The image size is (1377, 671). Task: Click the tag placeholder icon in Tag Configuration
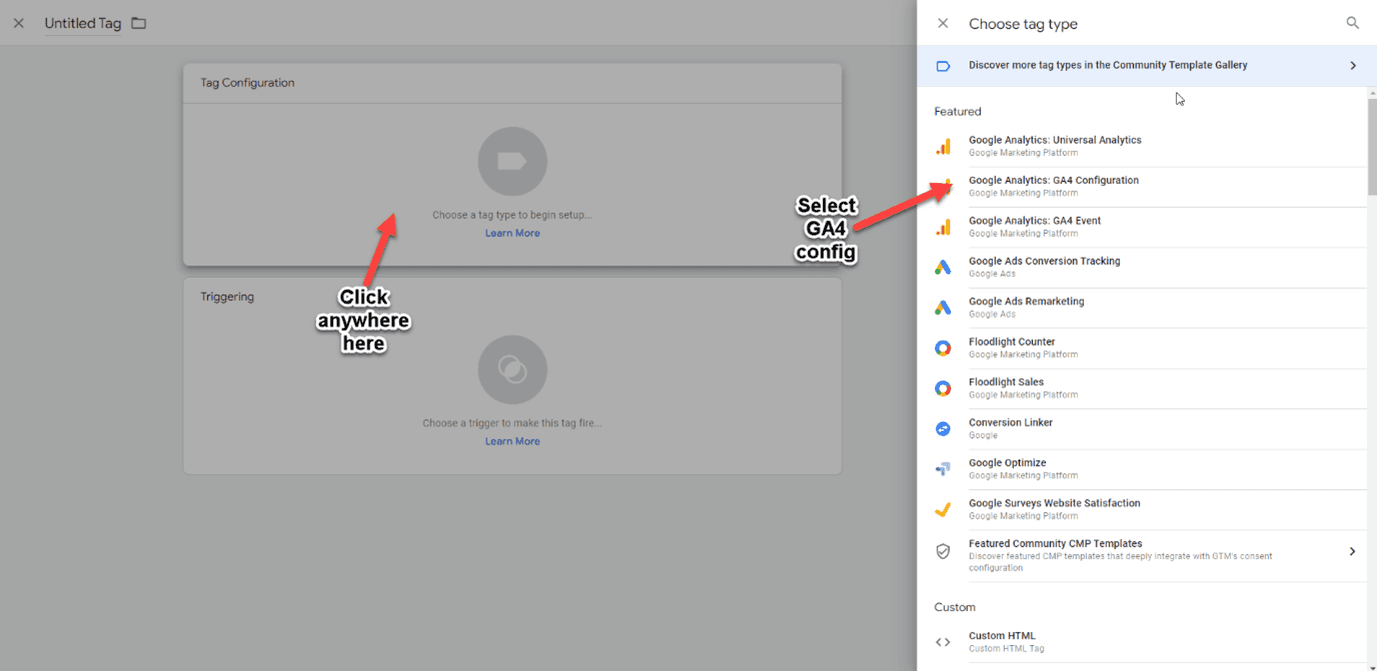tap(512, 161)
